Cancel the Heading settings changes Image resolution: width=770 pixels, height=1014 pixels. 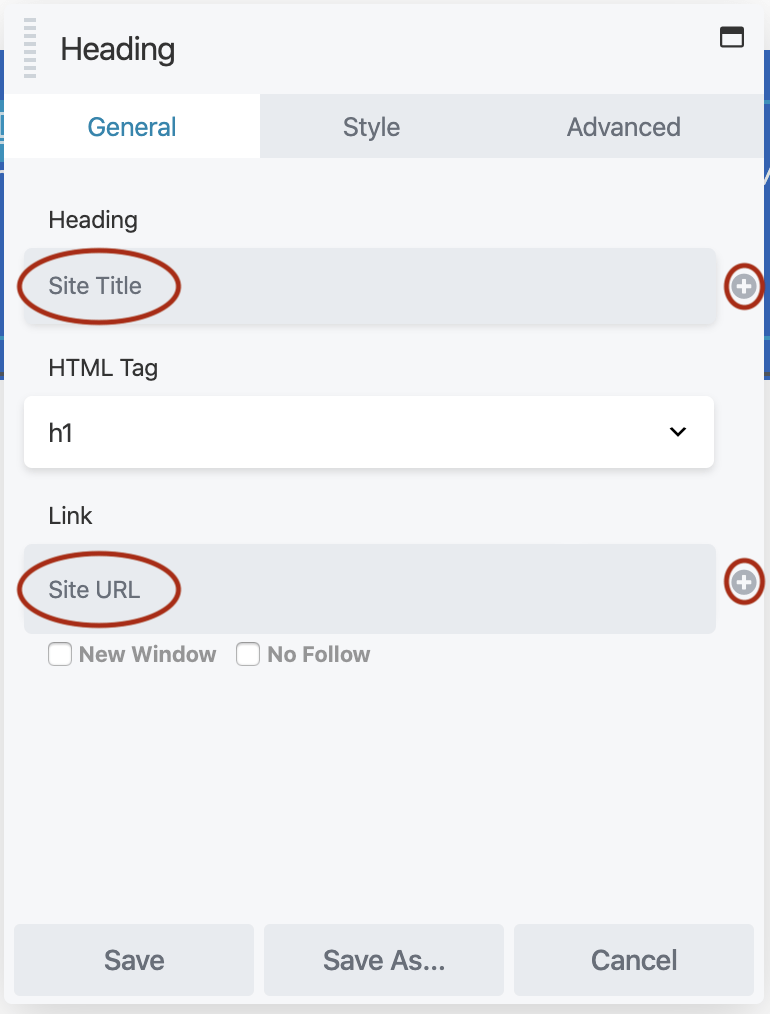click(x=634, y=960)
